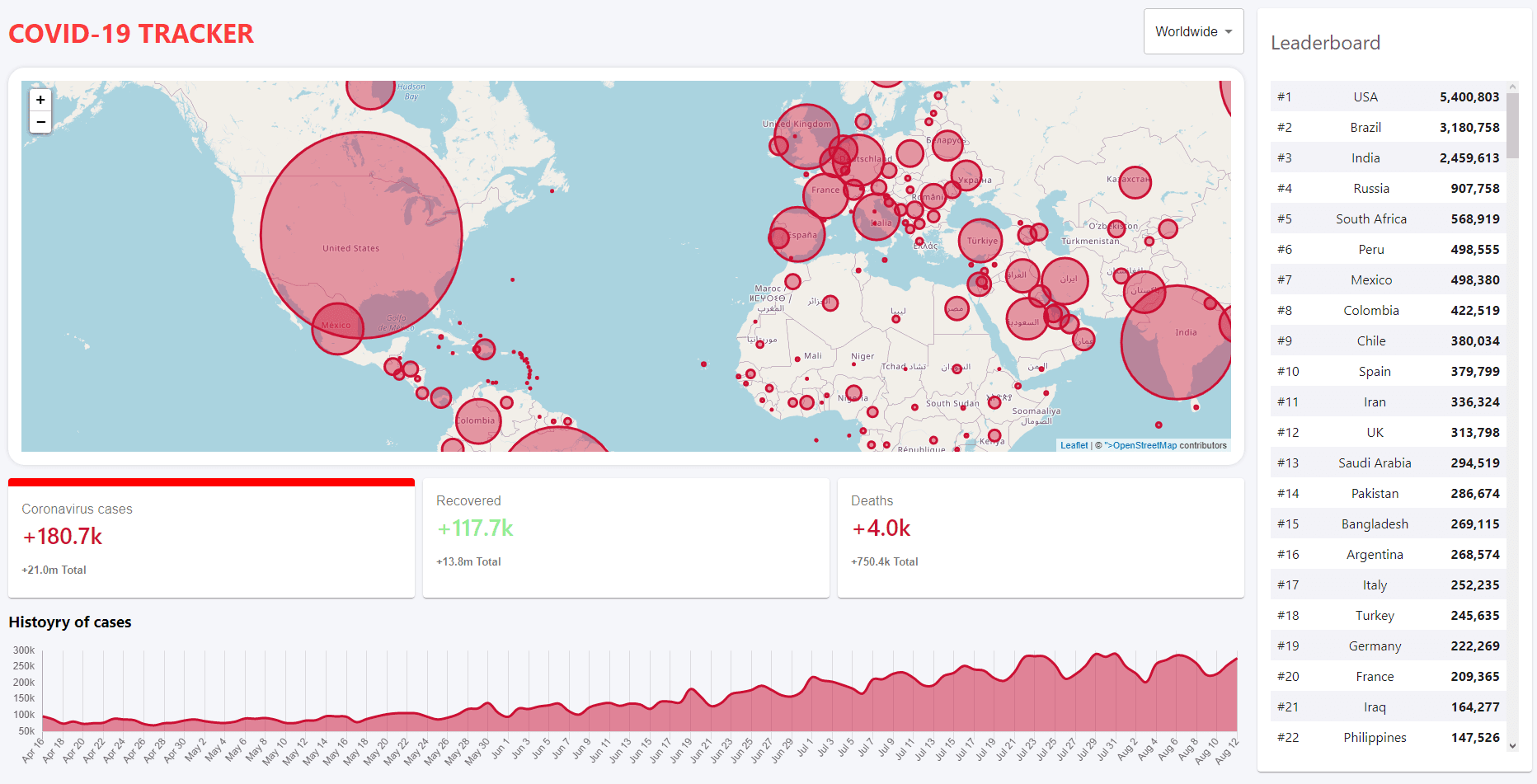Click the Histoyry of cases heading
1537x784 pixels.
[70, 622]
